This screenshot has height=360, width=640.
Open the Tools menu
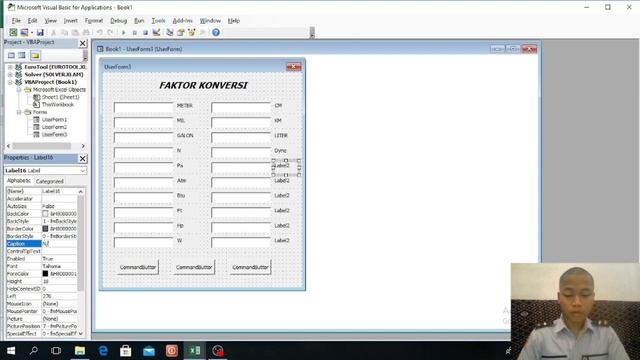pyautogui.click(x=158, y=20)
